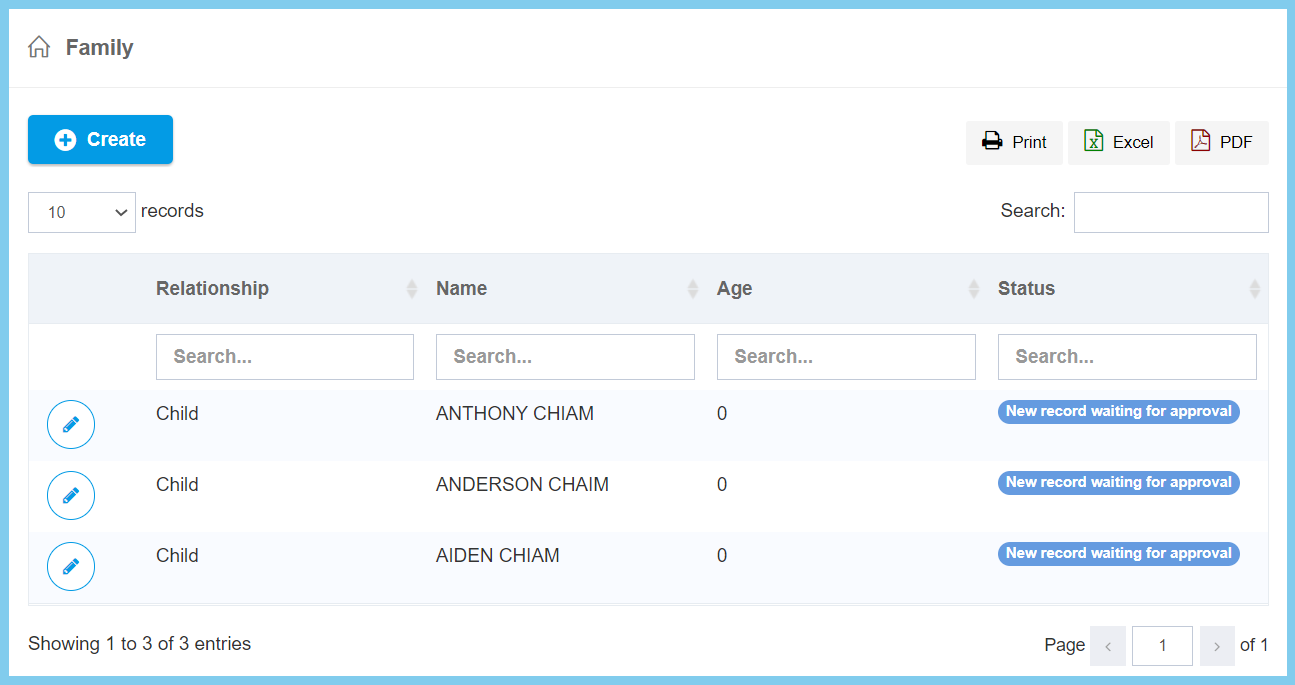Go to the next page arrow
This screenshot has width=1295, height=685.
point(1217,646)
